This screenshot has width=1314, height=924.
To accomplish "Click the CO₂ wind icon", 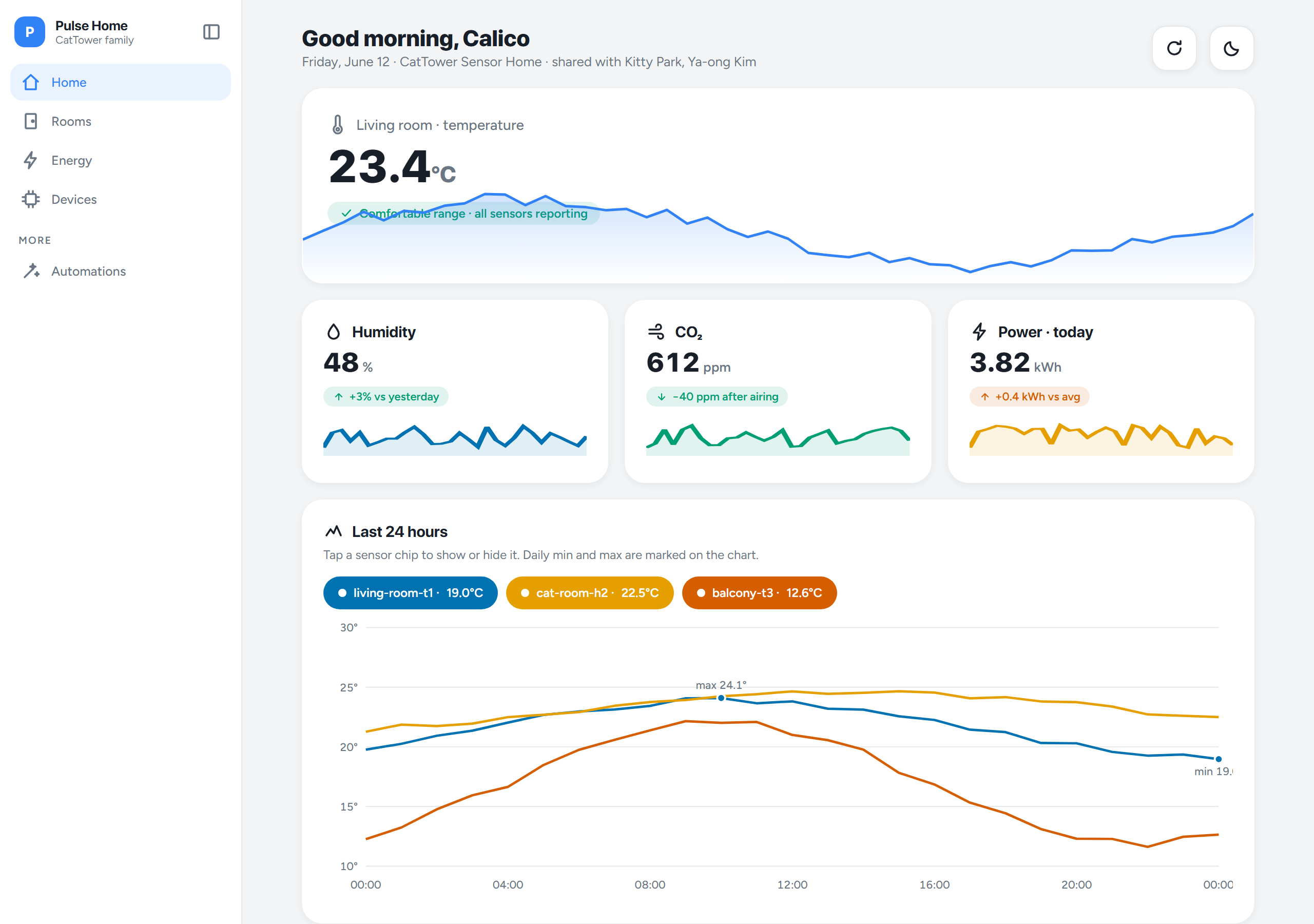I will click(x=656, y=332).
